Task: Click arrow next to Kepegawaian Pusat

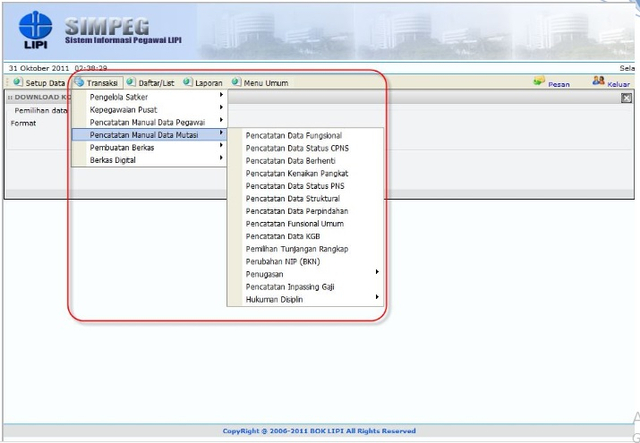Action: (x=221, y=107)
